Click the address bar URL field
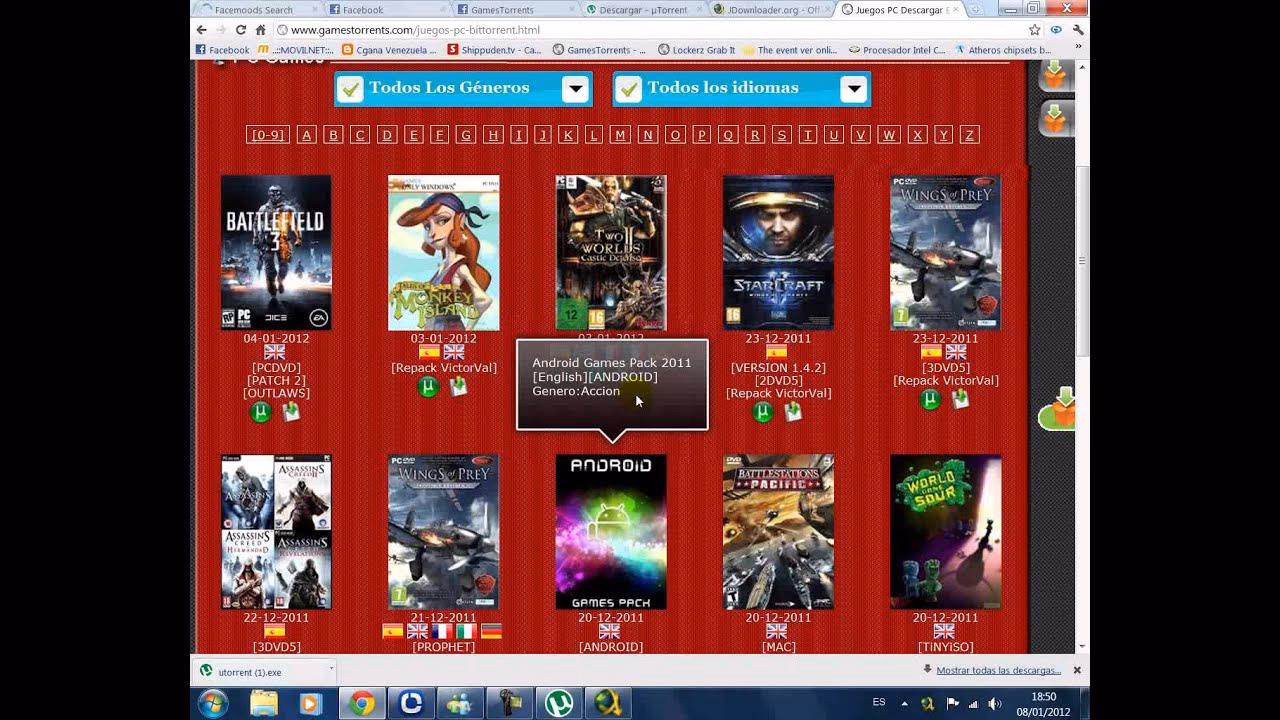The image size is (1280, 720). pos(650,30)
